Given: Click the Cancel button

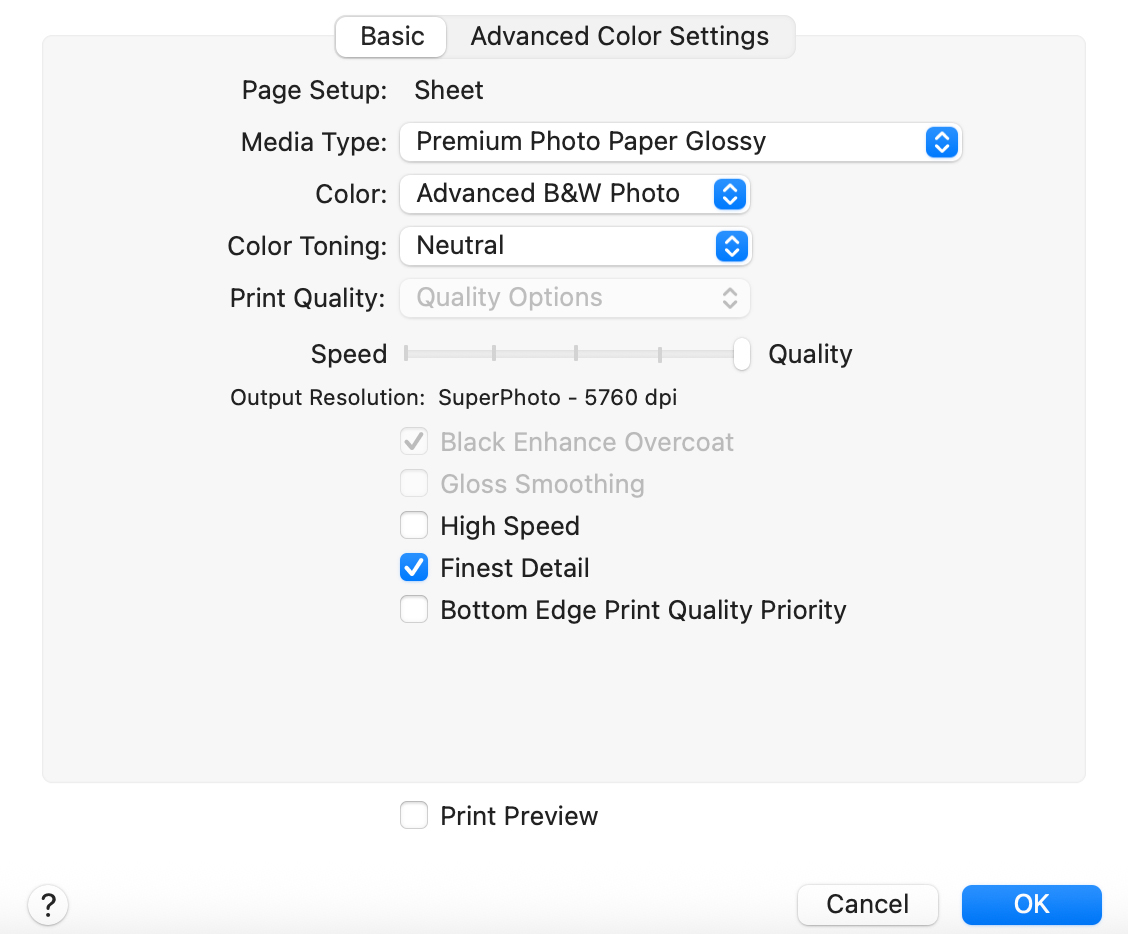Looking at the screenshot, I should click(x=867, y=904).
